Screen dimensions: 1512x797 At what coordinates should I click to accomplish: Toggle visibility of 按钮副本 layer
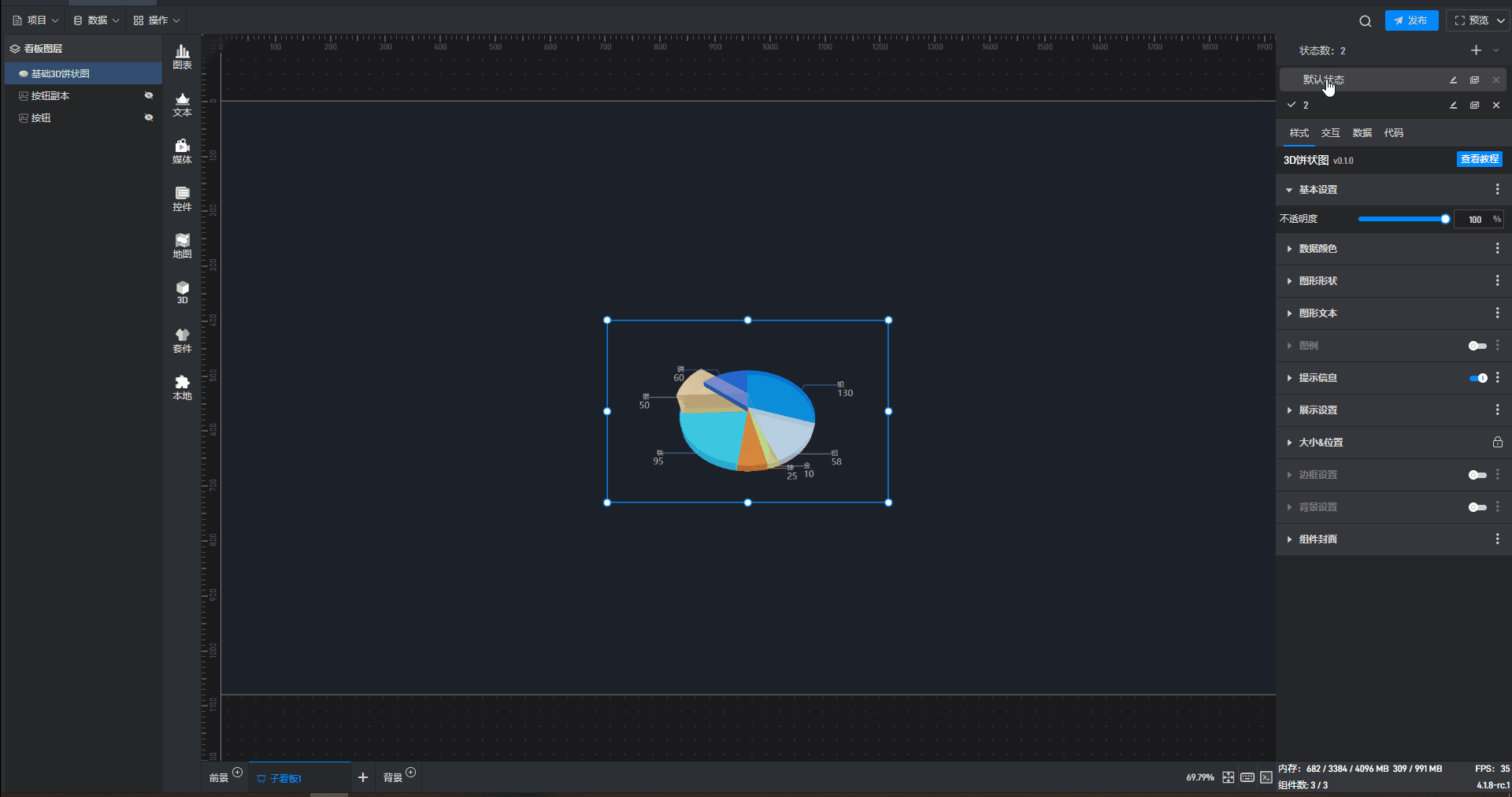[148, 96]
